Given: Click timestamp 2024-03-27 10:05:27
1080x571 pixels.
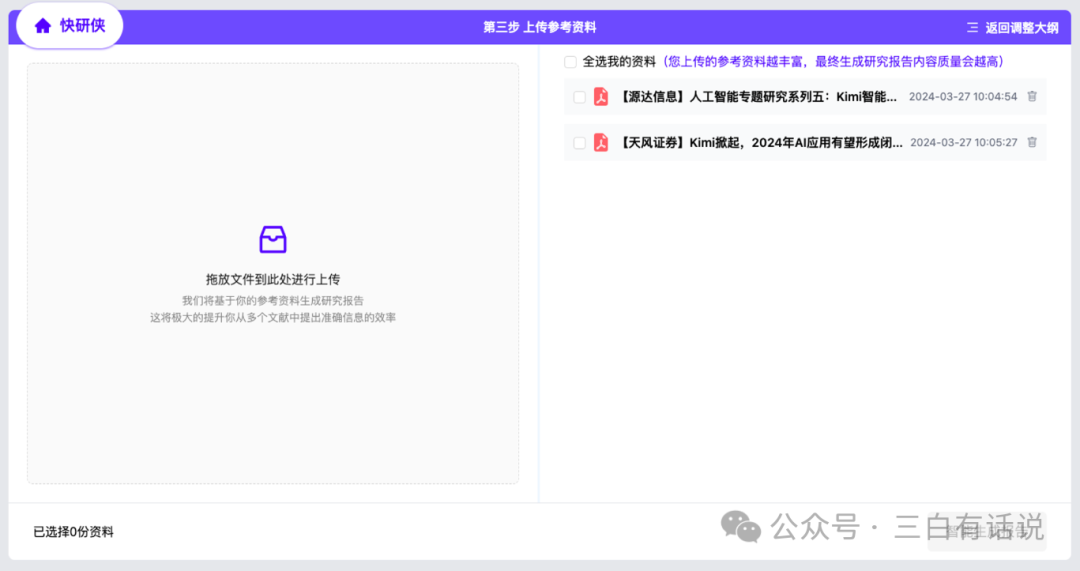Looking at the screenshot, I should 964,142.
